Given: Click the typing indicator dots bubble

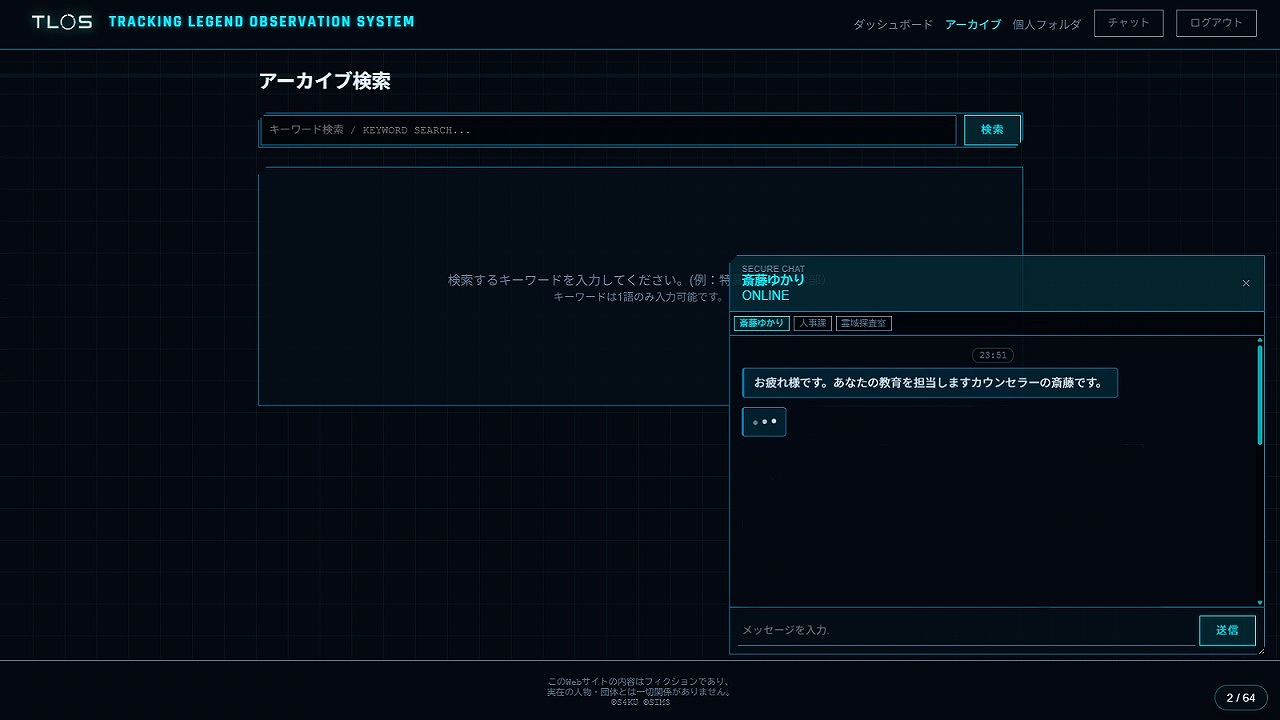Looking at the screenshot, I should 764,422.
